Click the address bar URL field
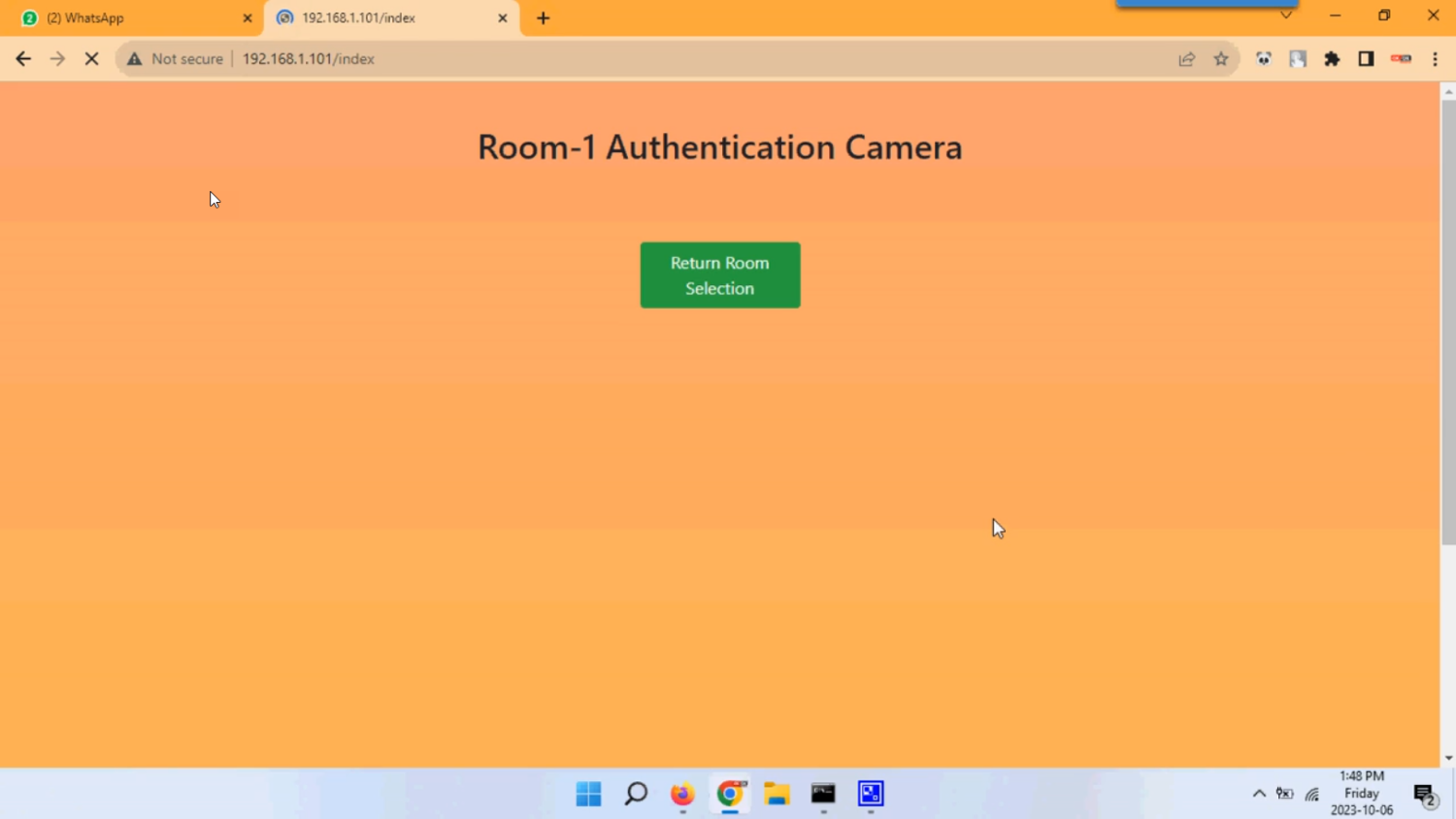Image resolution: width=1456 pixels, height=819 pixels. 679,59
